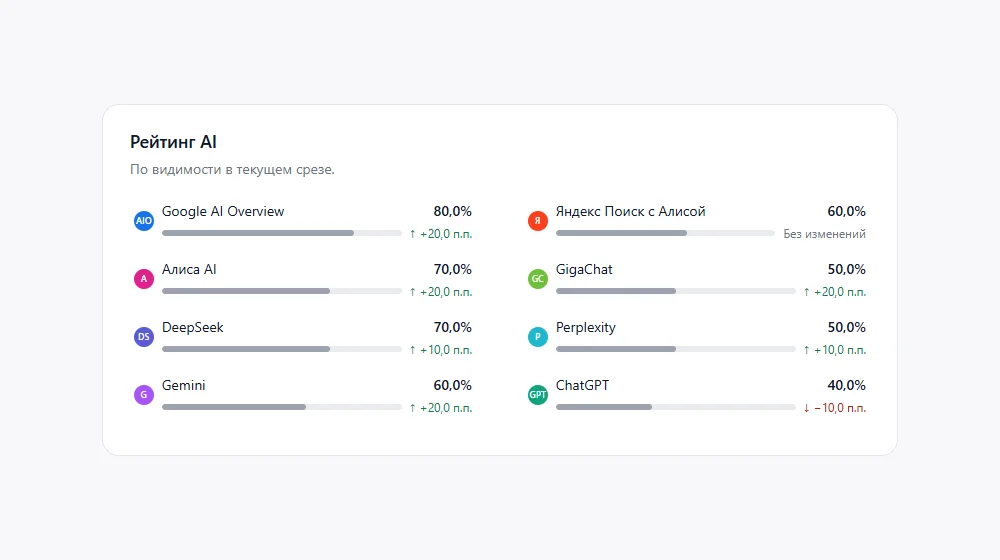Click the 40,0% value for ChatGPT
The image size is (1000, 560).
pos(846,386)
